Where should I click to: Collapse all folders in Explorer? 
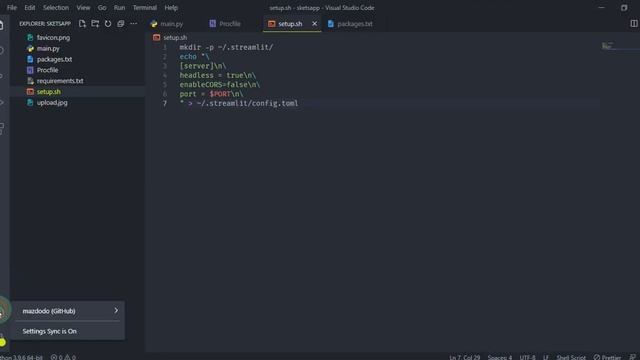tap(120, 24)
